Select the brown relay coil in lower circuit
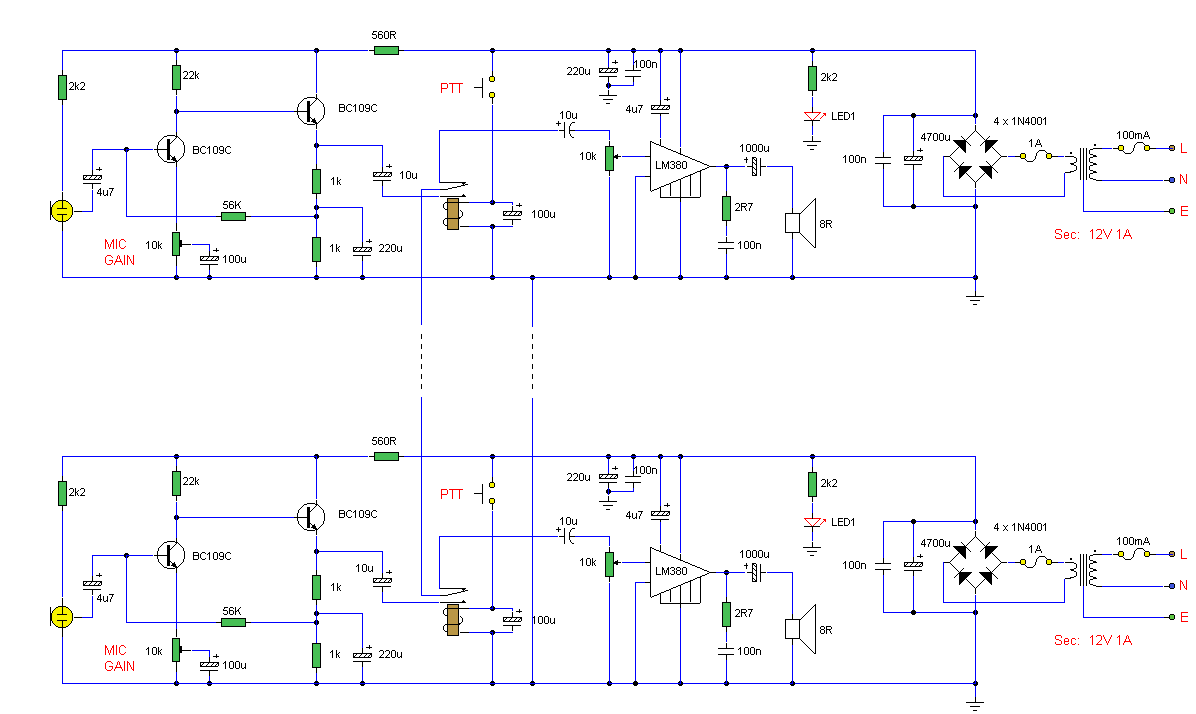 (452, 620)
